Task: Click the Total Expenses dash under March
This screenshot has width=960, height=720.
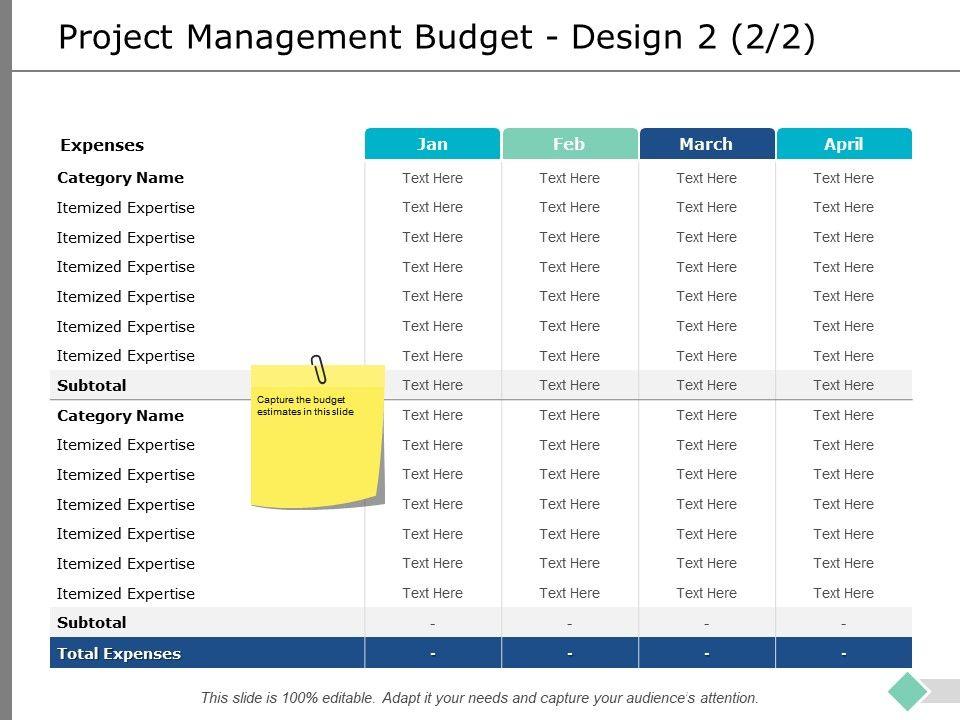Action: [x=706, y=654]
